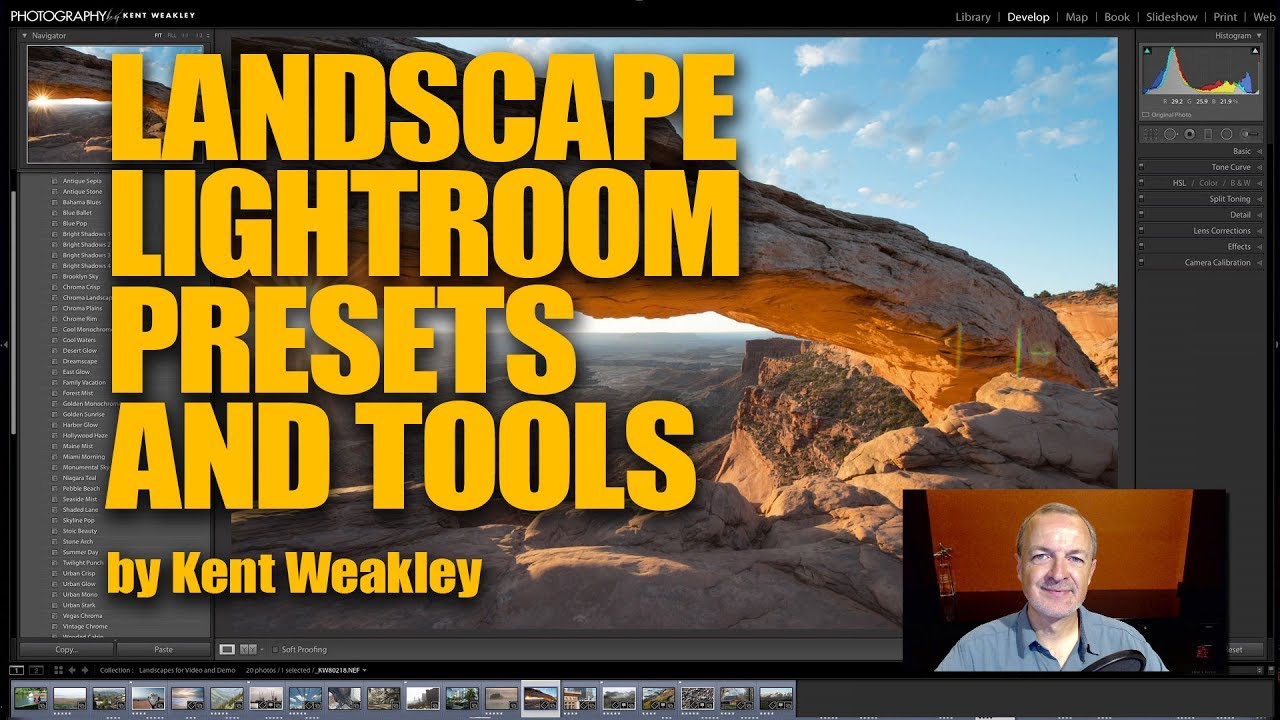Apply the Stone Arch preset
The image size is (1280, 720).
[x=77, y=542]
